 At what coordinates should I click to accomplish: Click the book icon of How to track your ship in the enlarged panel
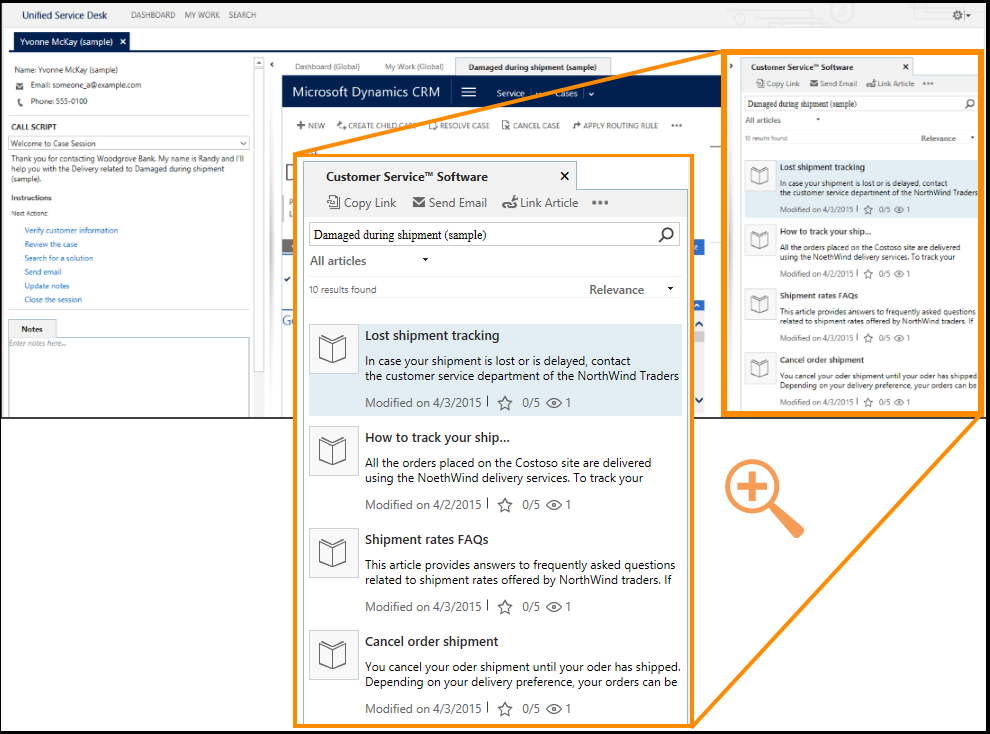coord(333,451)
